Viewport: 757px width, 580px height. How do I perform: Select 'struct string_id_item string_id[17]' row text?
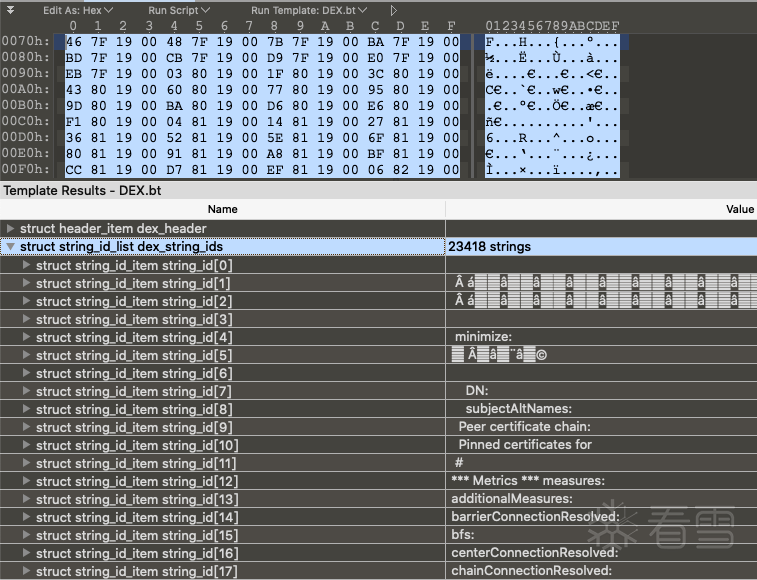[137, 571]
